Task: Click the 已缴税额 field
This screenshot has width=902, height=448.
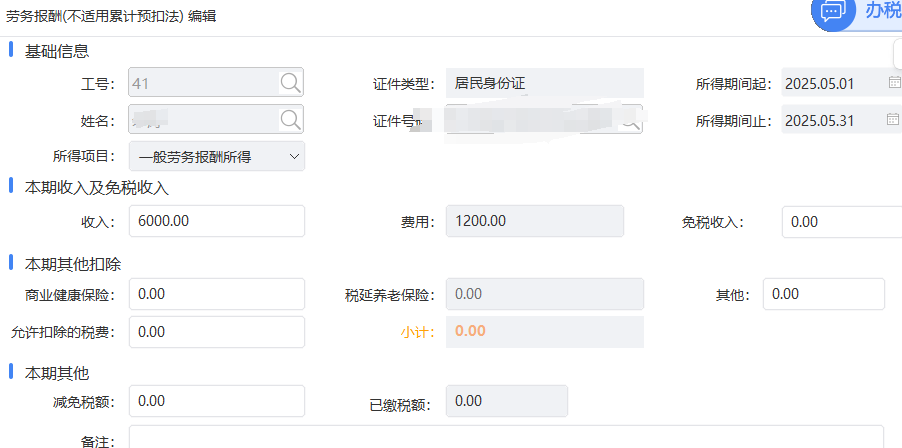Action: click(x=506, y=401)
